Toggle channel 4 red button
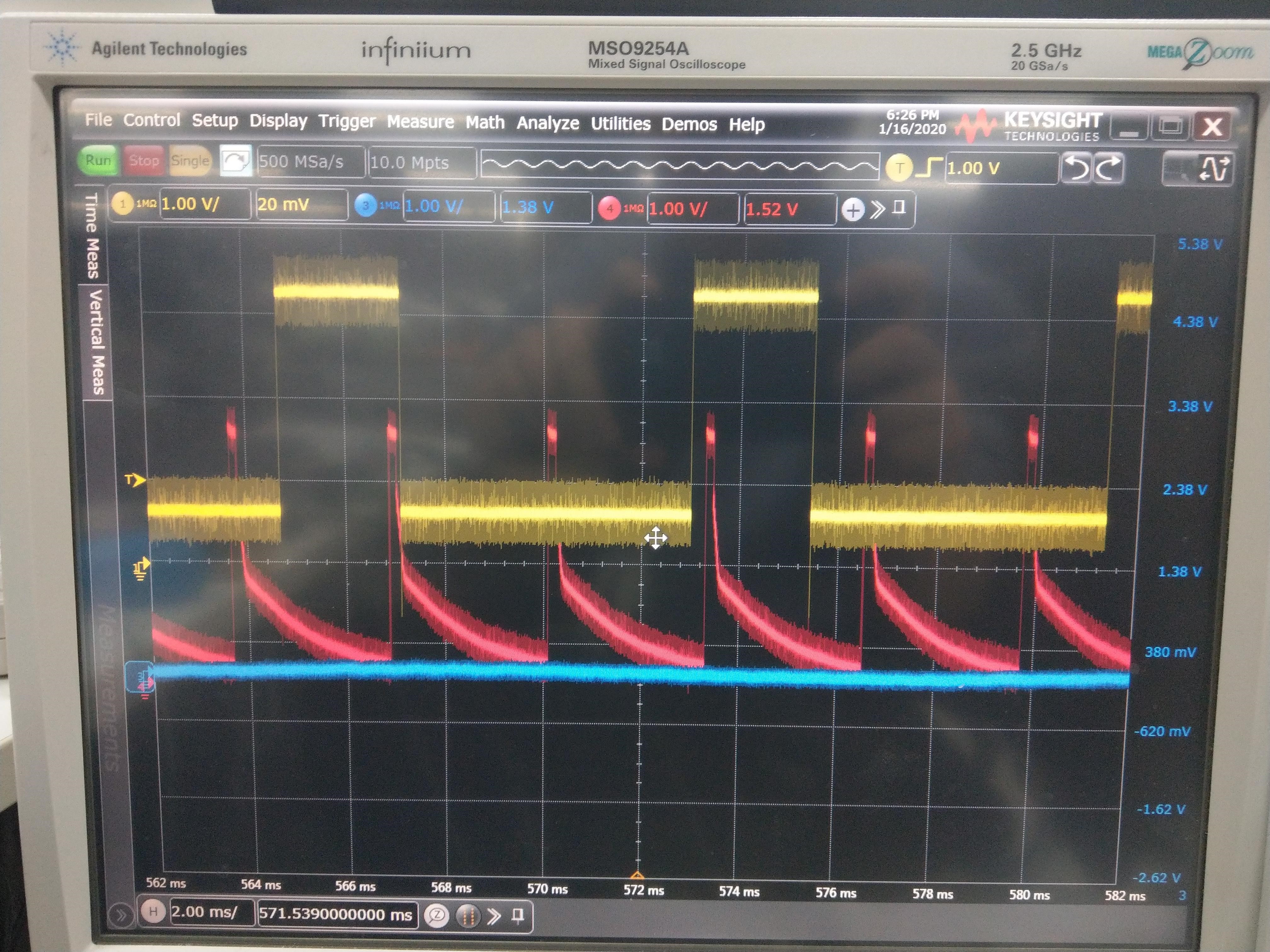 point(609,208)
